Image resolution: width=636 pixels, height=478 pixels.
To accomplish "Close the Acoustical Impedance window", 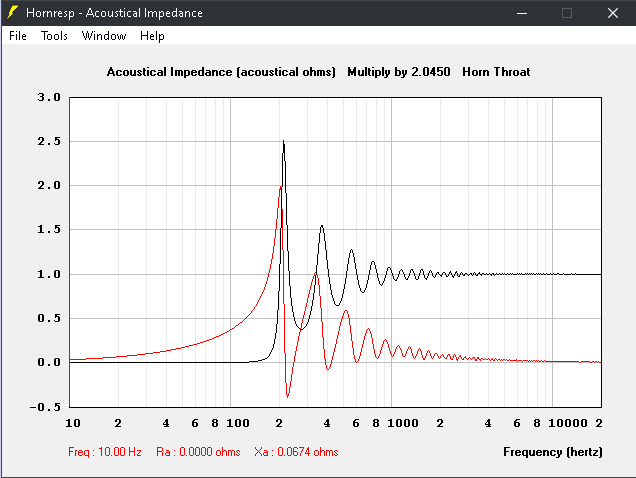I will [x=613, y=13].
